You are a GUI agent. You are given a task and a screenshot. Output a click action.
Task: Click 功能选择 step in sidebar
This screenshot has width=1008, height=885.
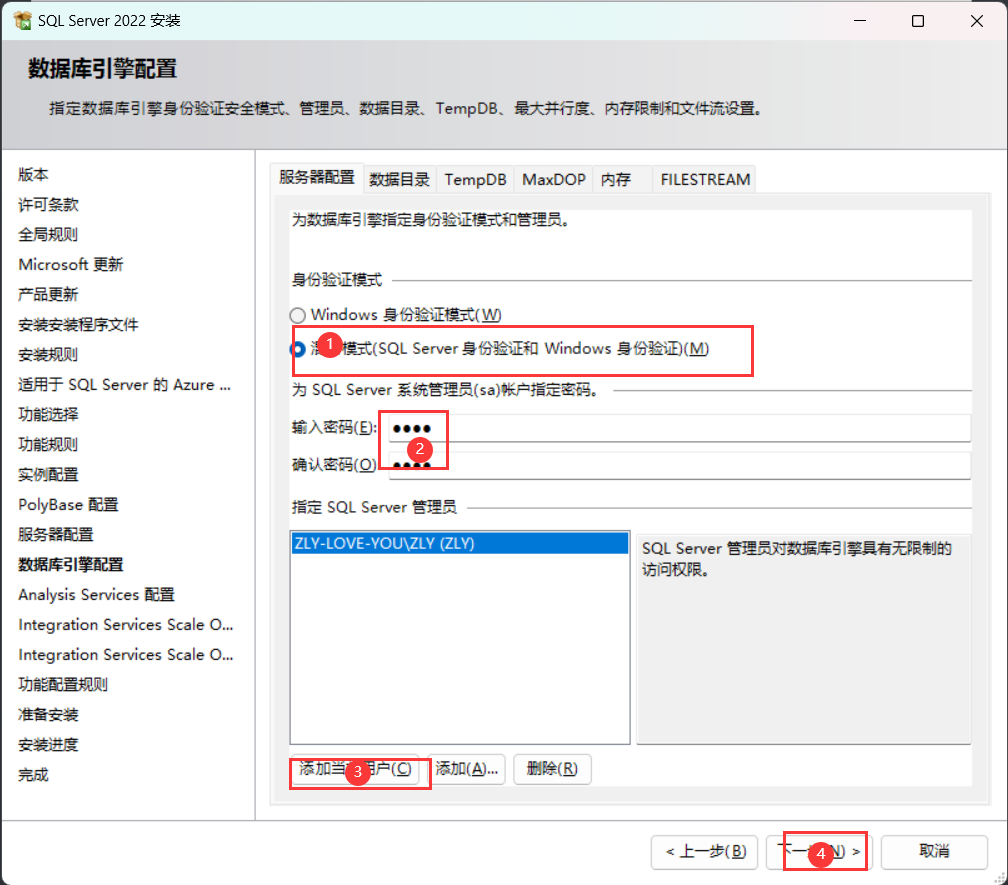point(48,415)
